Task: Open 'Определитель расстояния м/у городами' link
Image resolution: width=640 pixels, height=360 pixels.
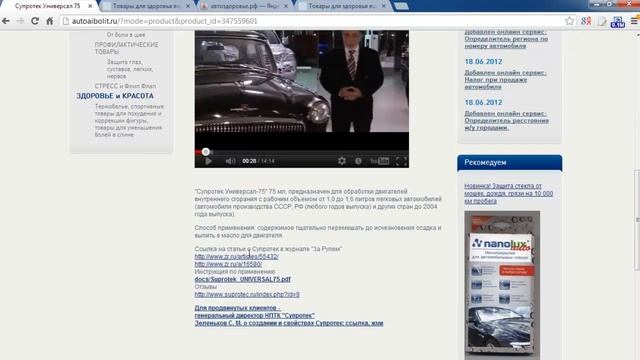Action: tap(507, 120)
